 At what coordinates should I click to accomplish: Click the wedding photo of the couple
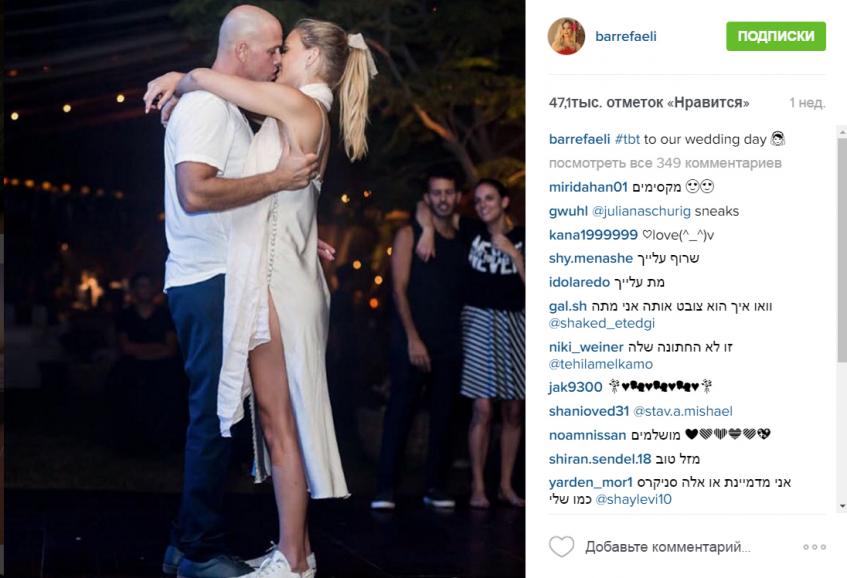tap(265, 289)
